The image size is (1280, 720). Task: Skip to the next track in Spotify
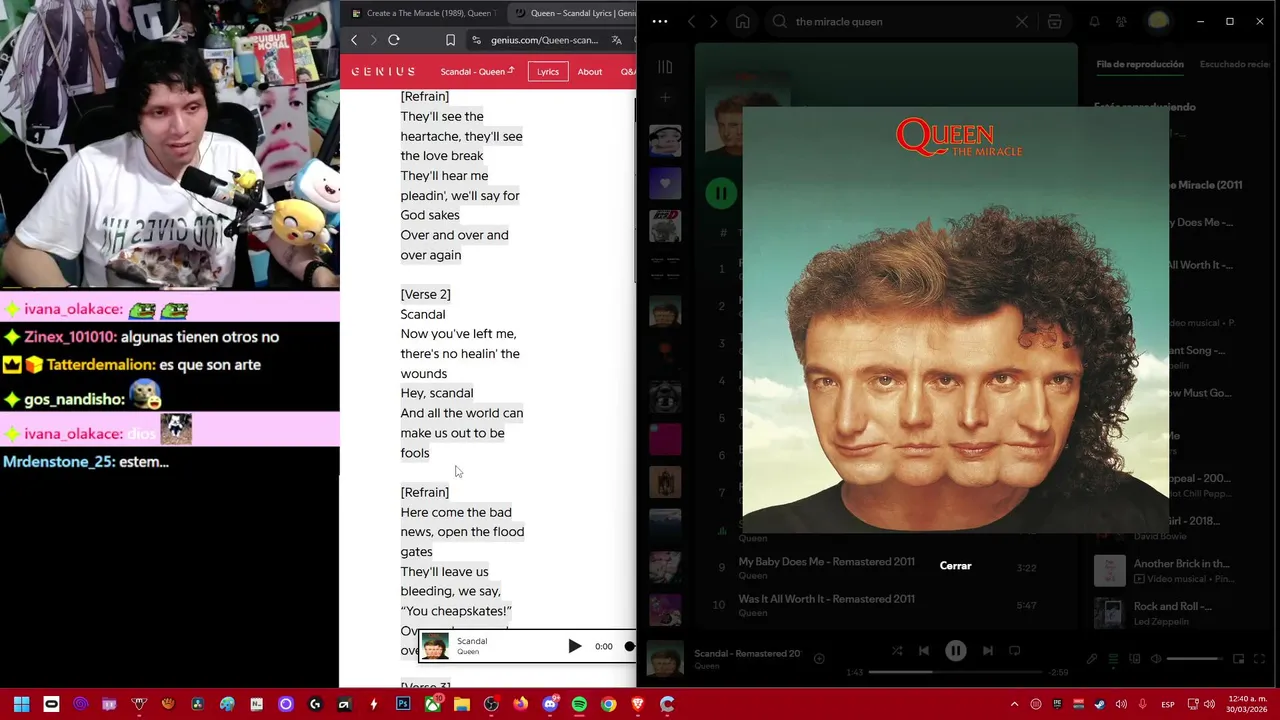tap(988, 651)
